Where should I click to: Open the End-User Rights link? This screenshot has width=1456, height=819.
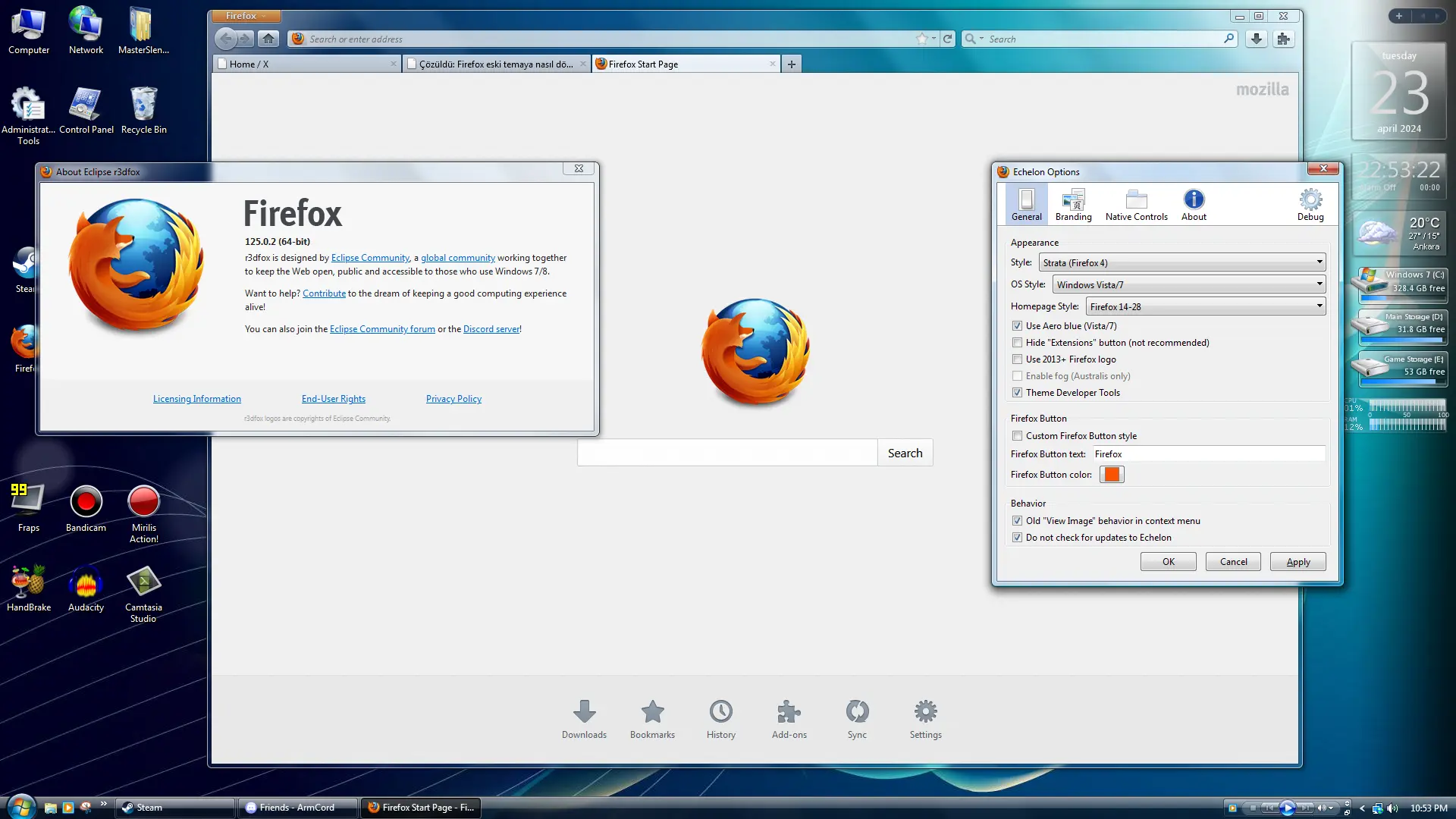(x=334, y=399)
